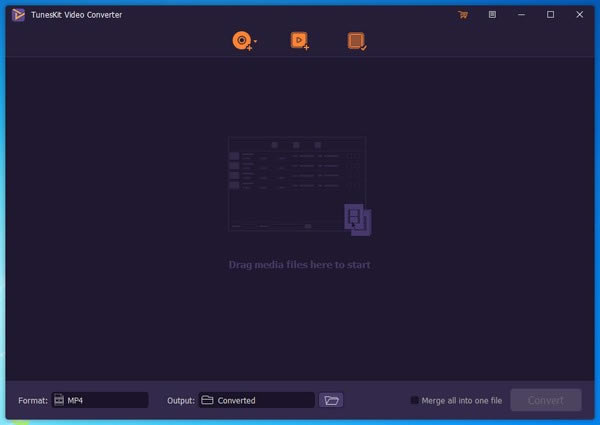Open the MP4 Format selector

pos(100,400)
